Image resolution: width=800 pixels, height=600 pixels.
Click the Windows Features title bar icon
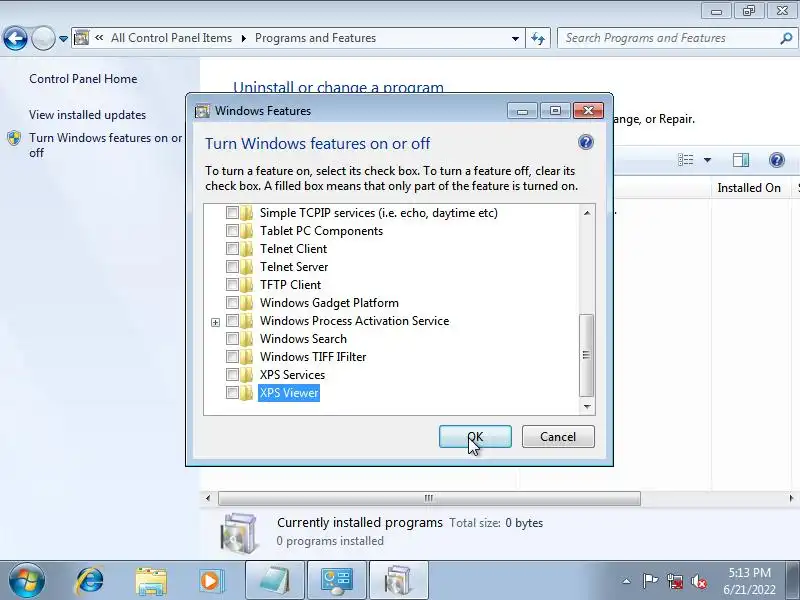coord(203,111)
